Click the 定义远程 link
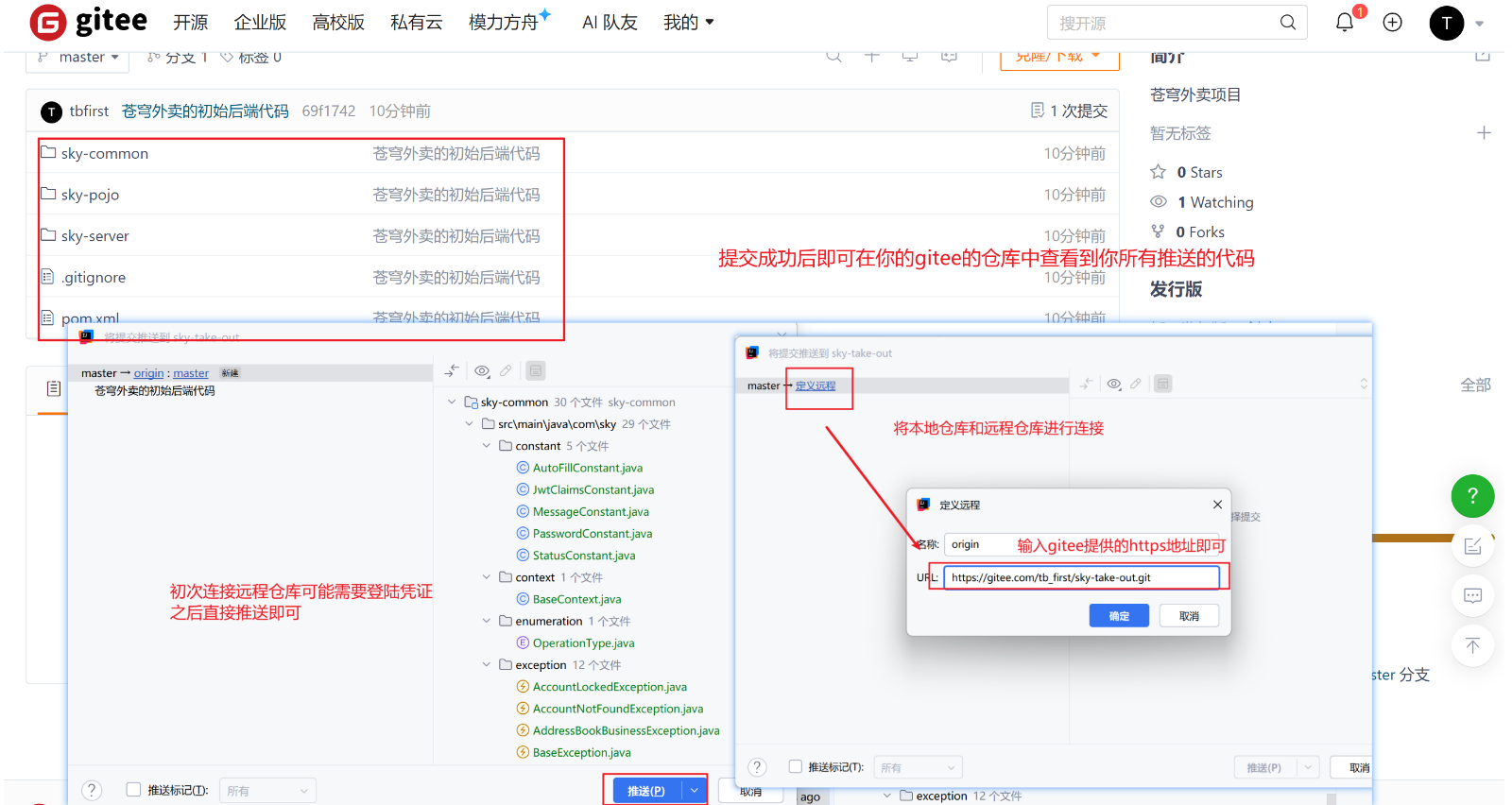The height and width of the screenshot is (805, 1512). tap(816, 385)
